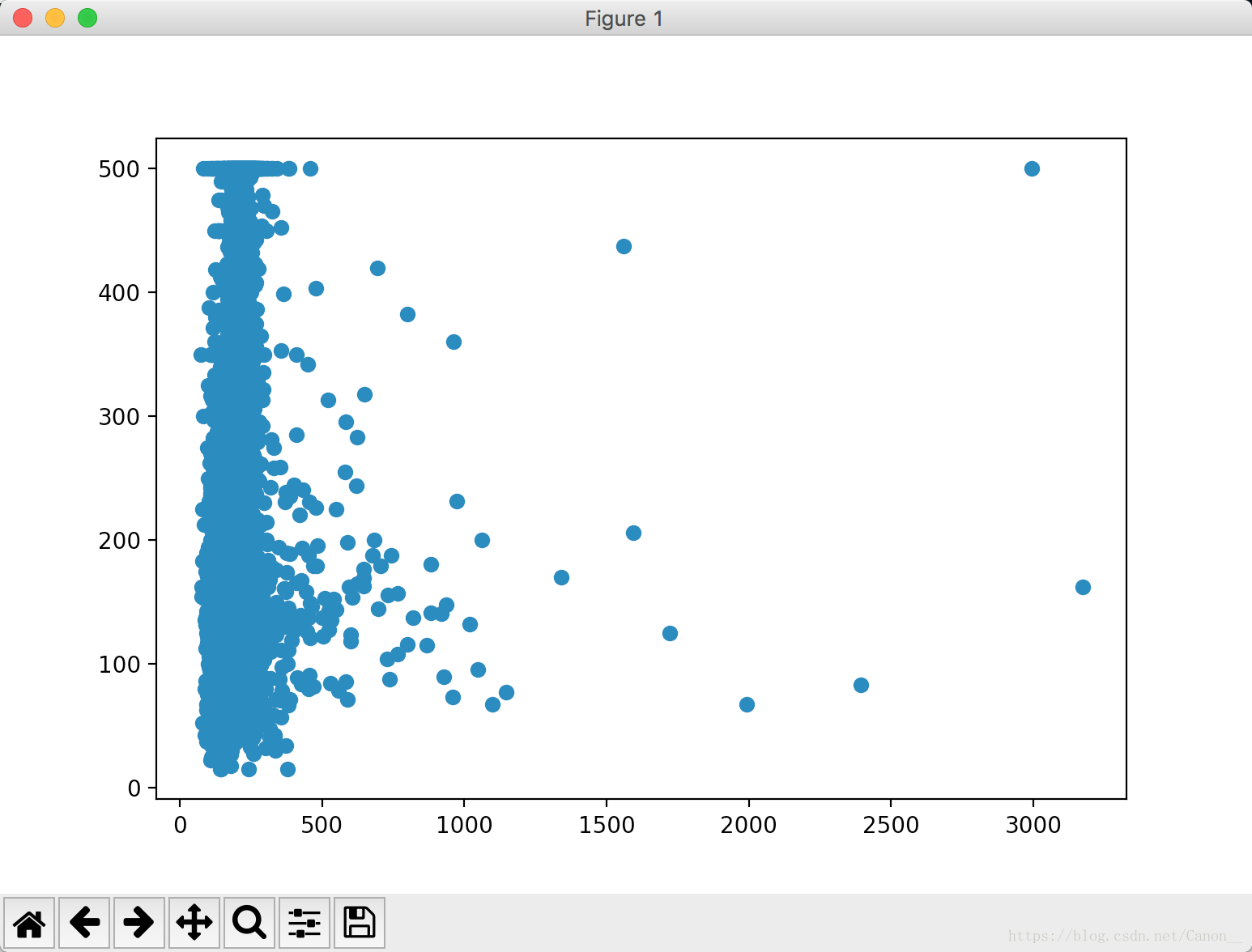Image resolution: width=1252 pixels, height=952 pixels.
Task: Click the x-axis label 3000
Action: [1033, 825]
